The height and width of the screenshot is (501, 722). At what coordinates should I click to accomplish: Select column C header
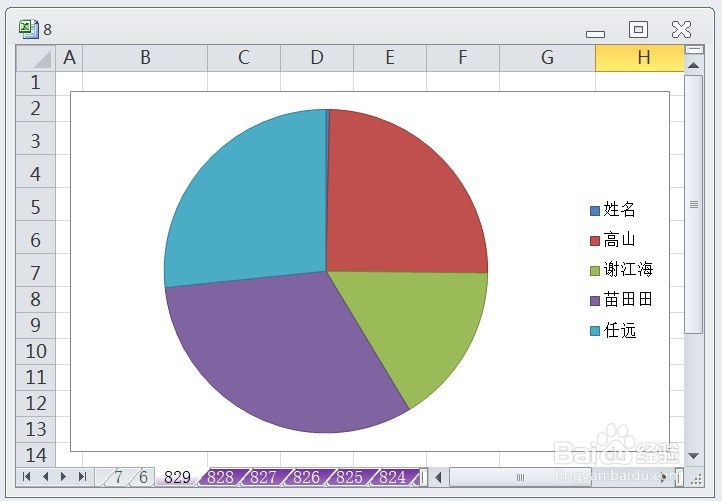point(244,58)
